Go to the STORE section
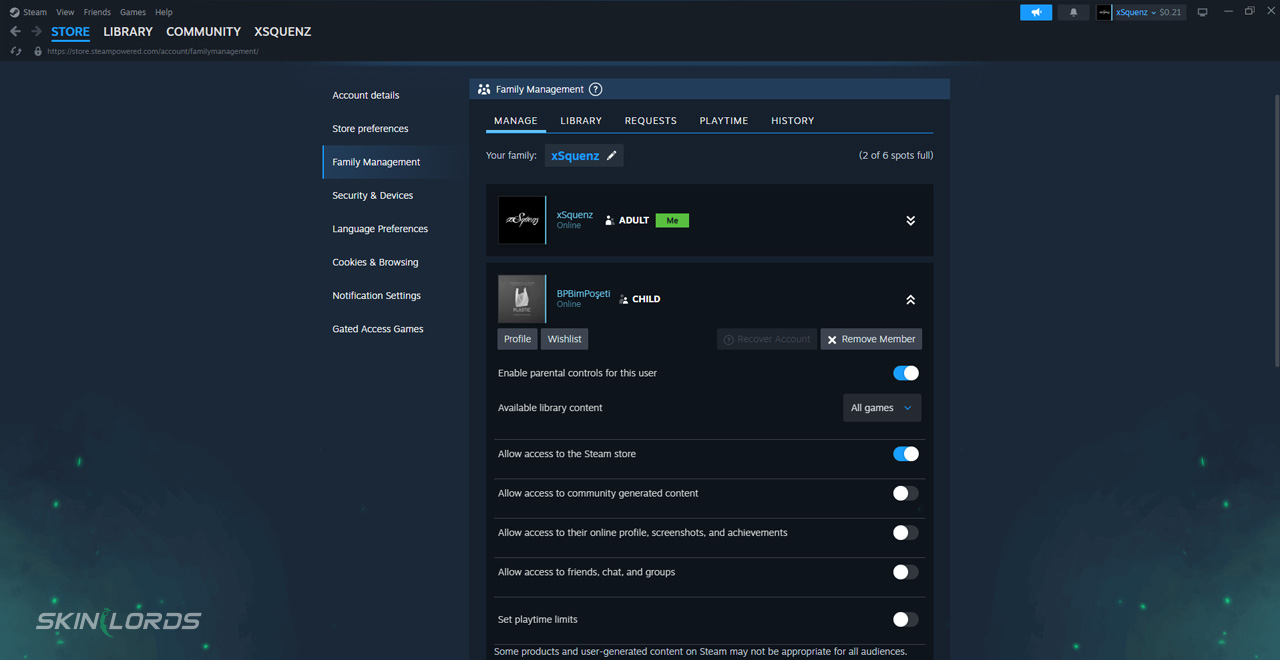 [71, 32]
